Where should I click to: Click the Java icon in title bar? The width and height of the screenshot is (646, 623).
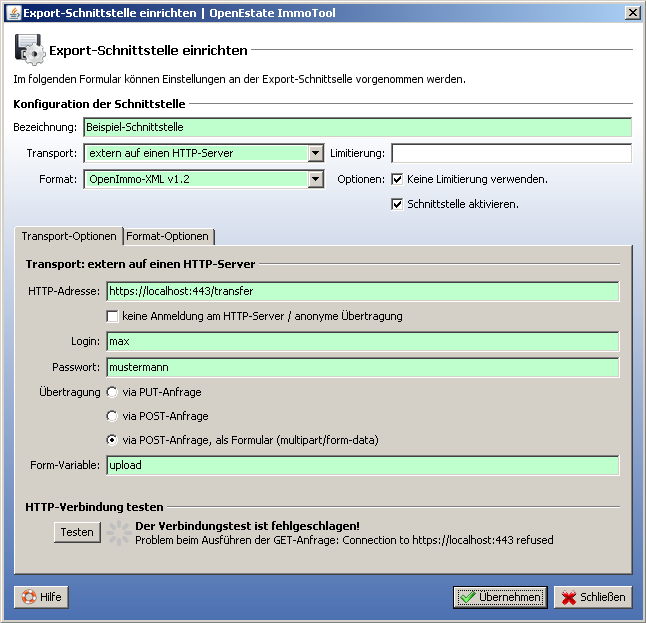[14, 13]
